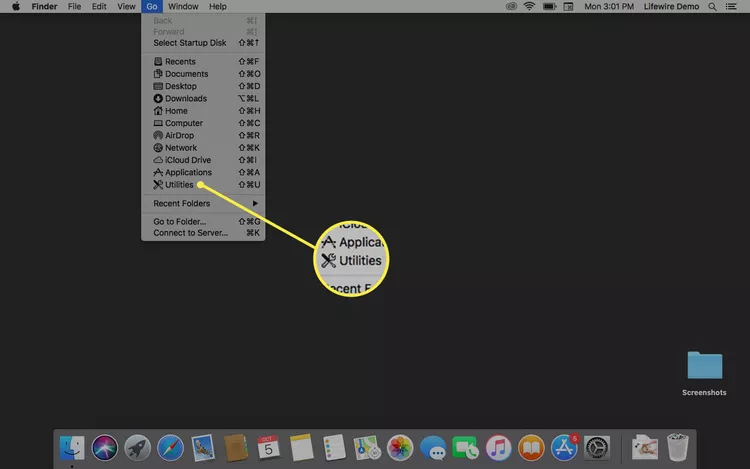Open System Preferences gear in Dock
The width and height of the screenshot is (750, 469).
[597, 448]
